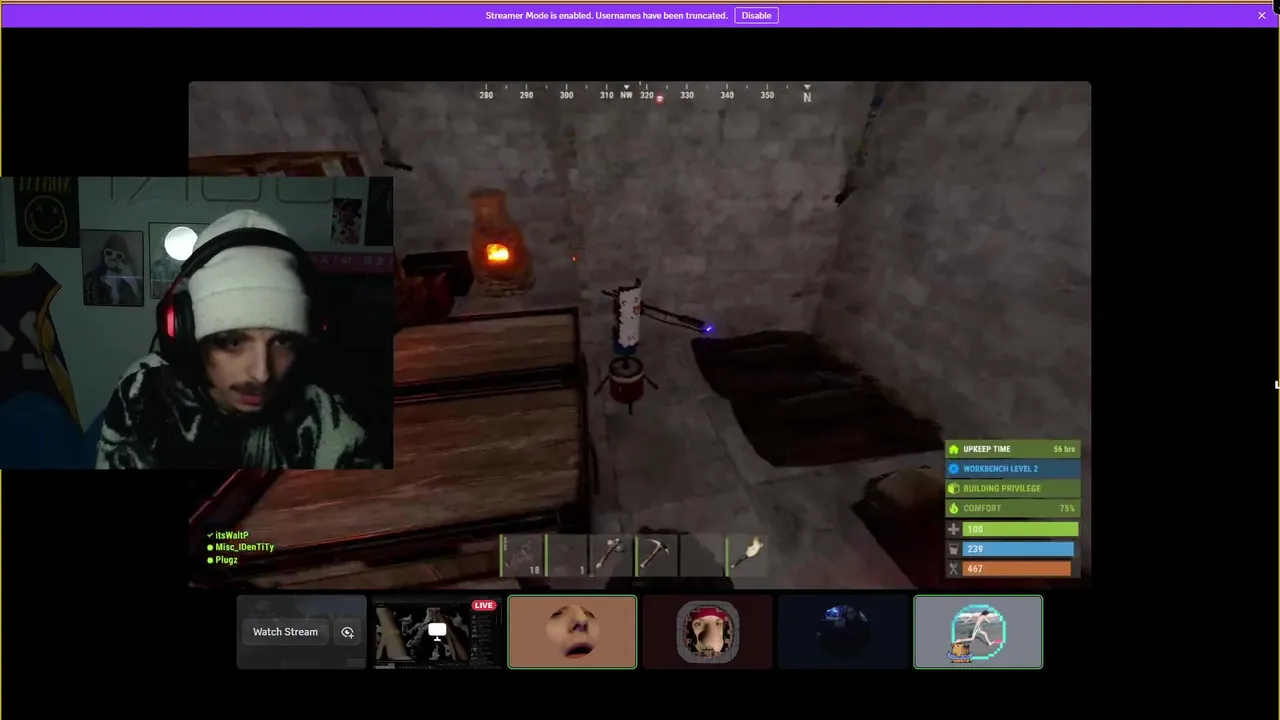Click the red dot compass marker
The image size is (1280, 720).
[659, 98]
